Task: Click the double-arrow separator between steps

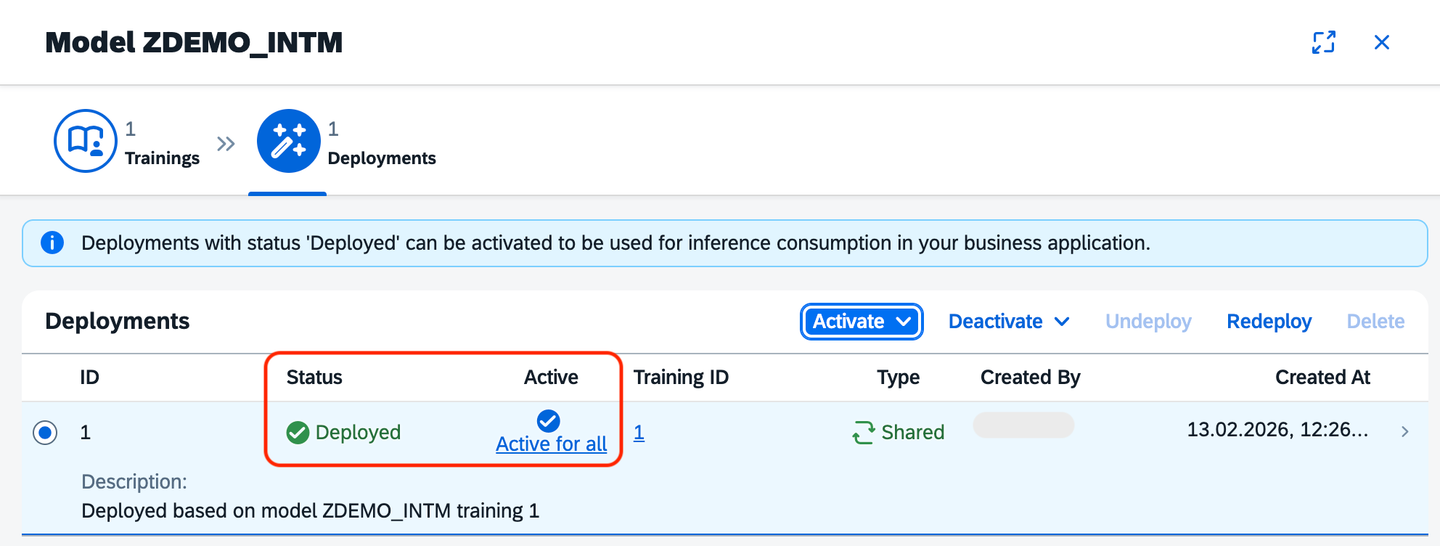Action: pos(226,144)
